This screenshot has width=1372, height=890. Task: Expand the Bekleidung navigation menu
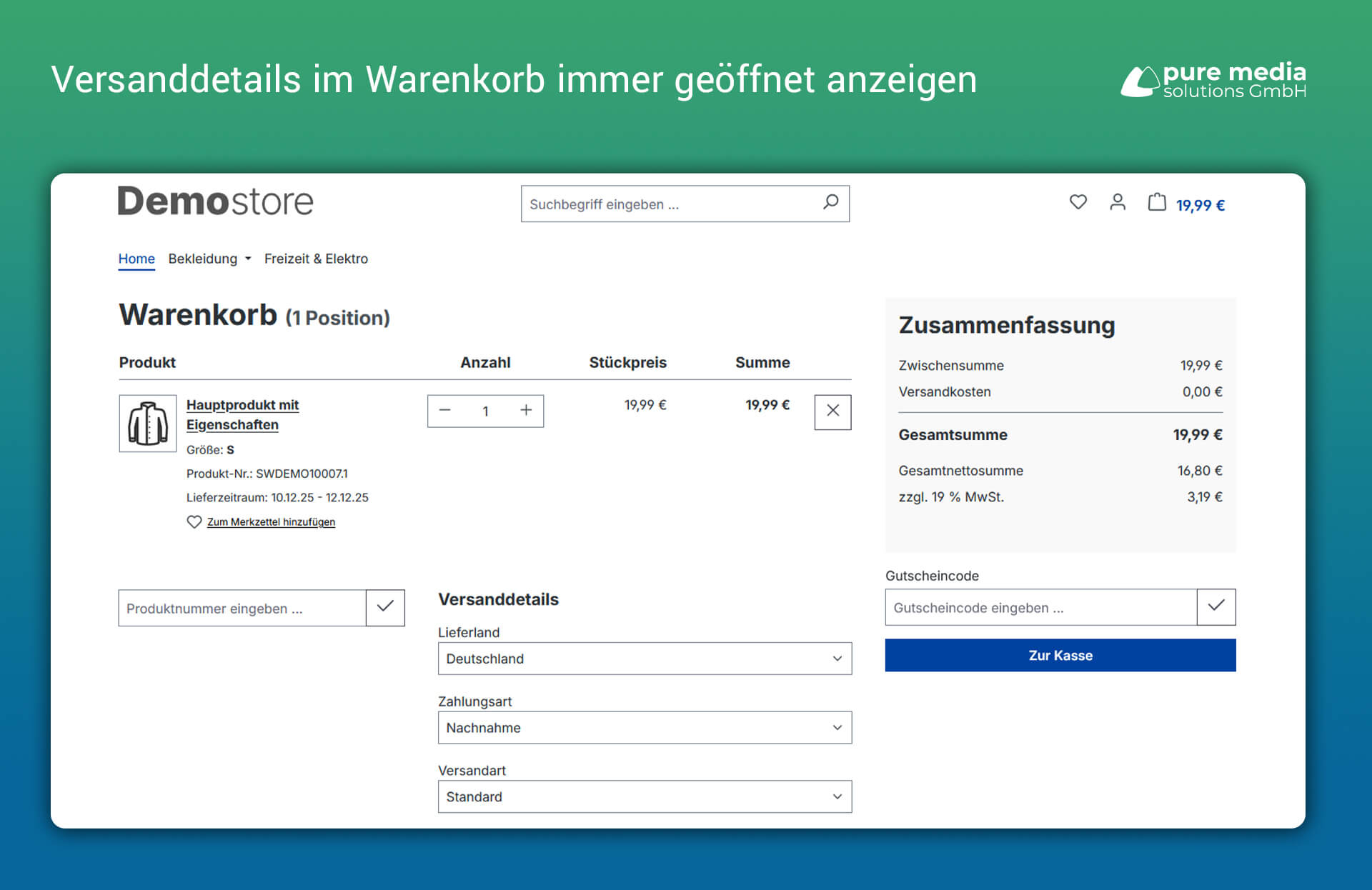[x=209, y=259]
